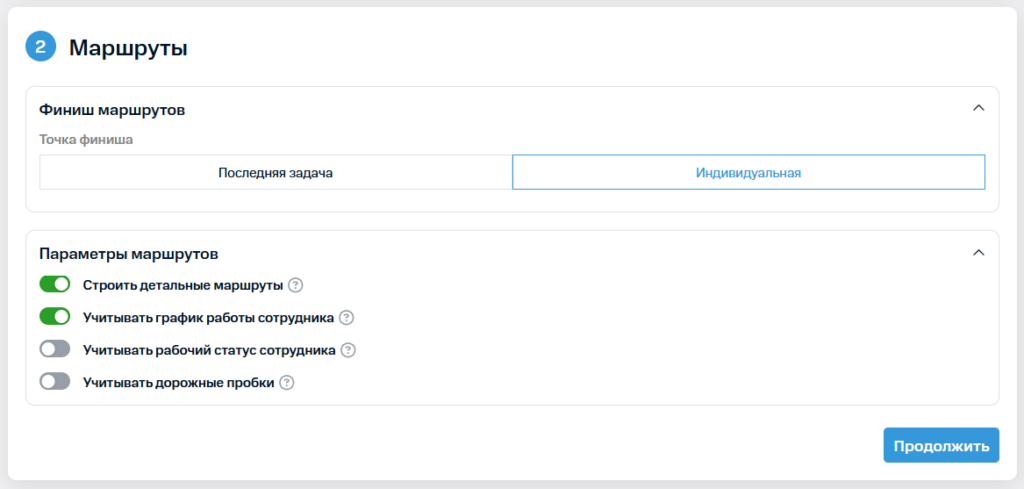Disable the Строить детальные маршруты toggle

tap(55, 285)
